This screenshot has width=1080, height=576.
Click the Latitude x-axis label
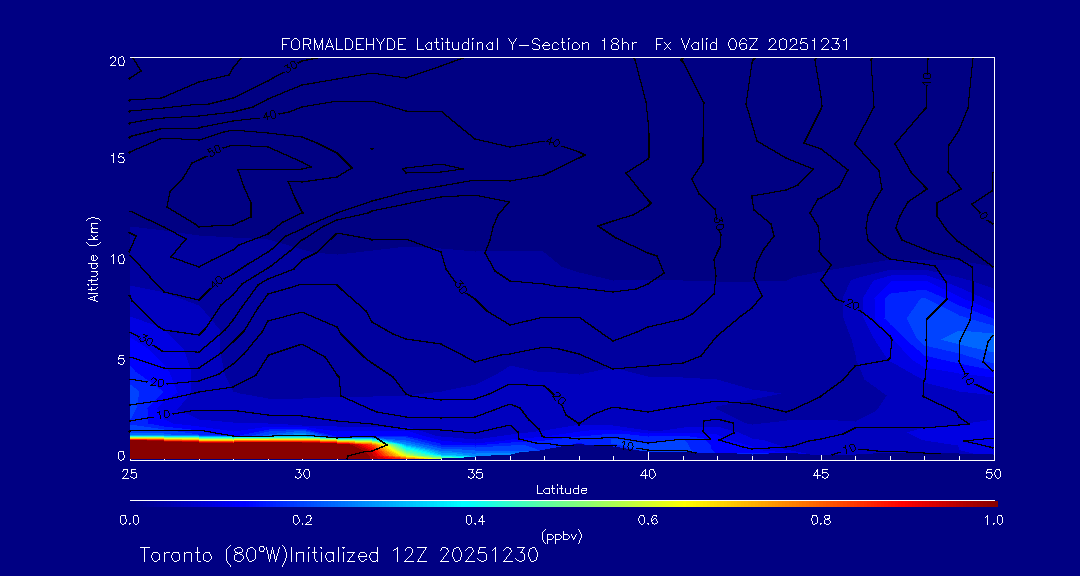tap(561, 490)
